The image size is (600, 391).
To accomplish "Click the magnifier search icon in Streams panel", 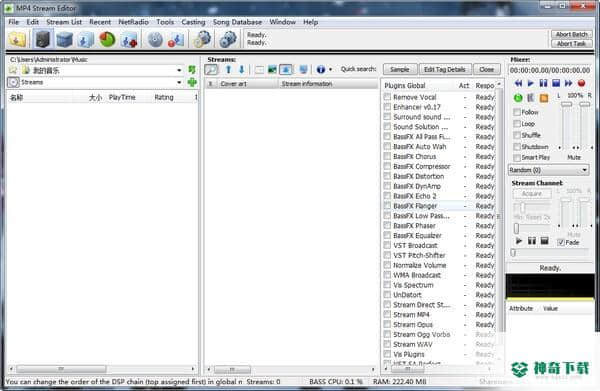I will click(x=211, y=70).
